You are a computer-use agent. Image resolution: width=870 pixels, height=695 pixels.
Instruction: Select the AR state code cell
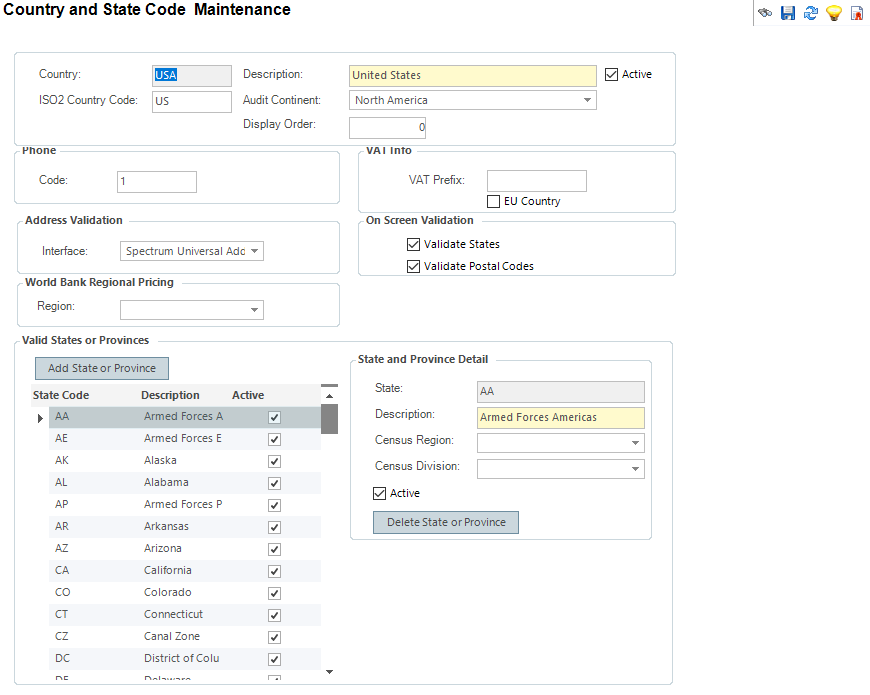point(62,526)
